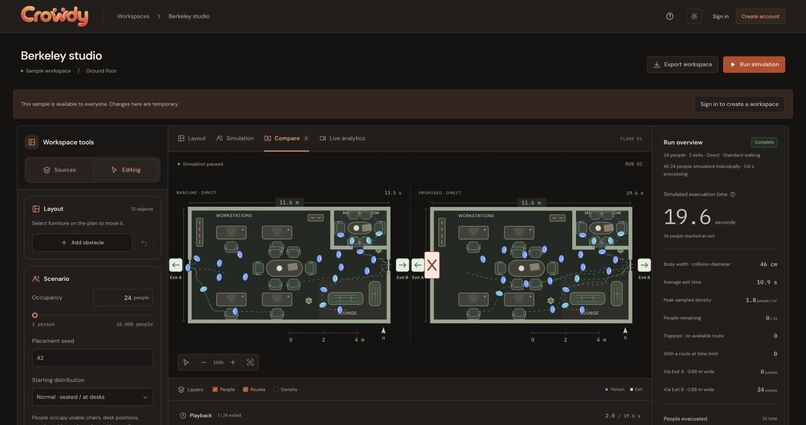This screenshot has width=806, height=425.
Task: Fit plan to view icon
Action: tap(250, 362)
